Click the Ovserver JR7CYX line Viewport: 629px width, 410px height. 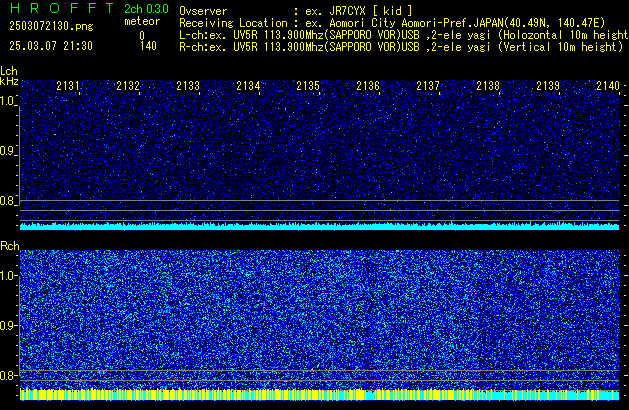click(x=296, y=11)
